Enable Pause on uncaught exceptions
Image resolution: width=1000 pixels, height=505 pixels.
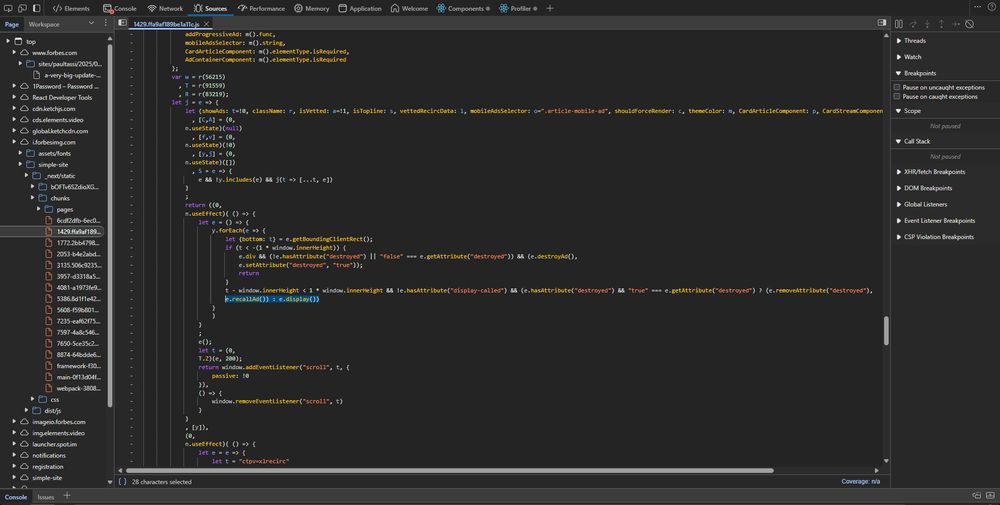(x=897, y=87)
